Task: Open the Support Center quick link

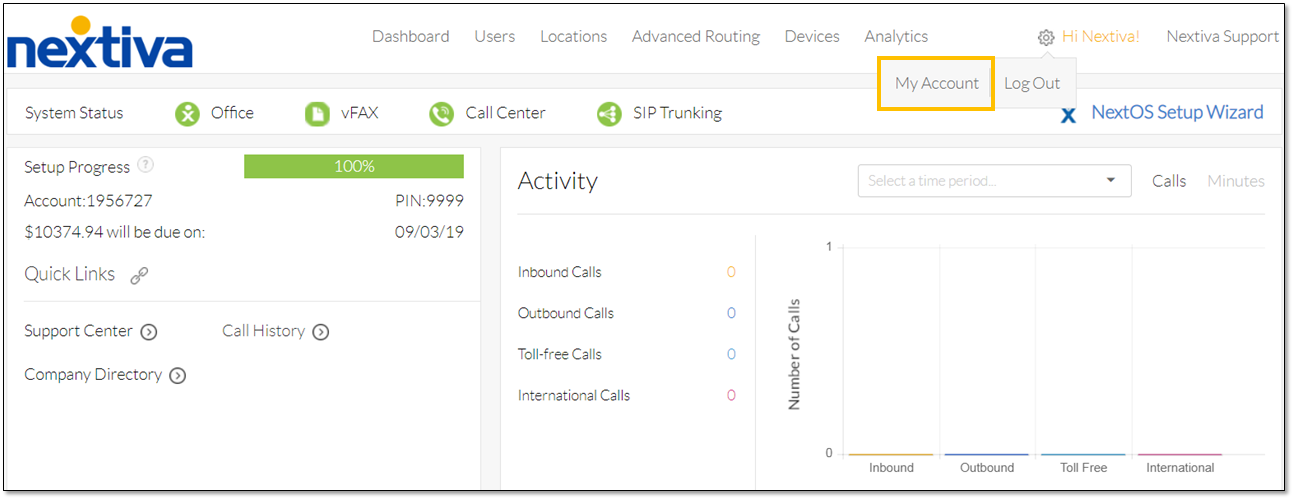Action: [x=78, y=331]
